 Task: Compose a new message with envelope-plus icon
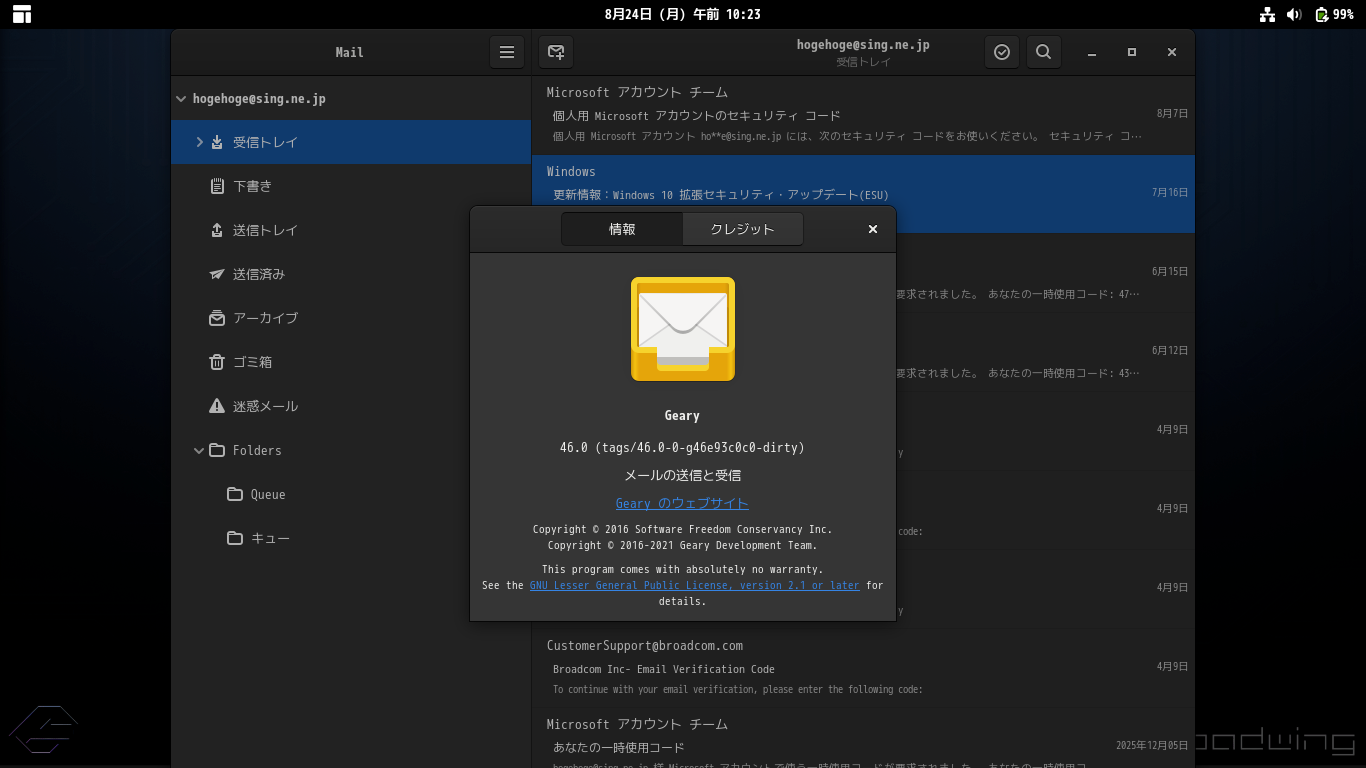556,52
